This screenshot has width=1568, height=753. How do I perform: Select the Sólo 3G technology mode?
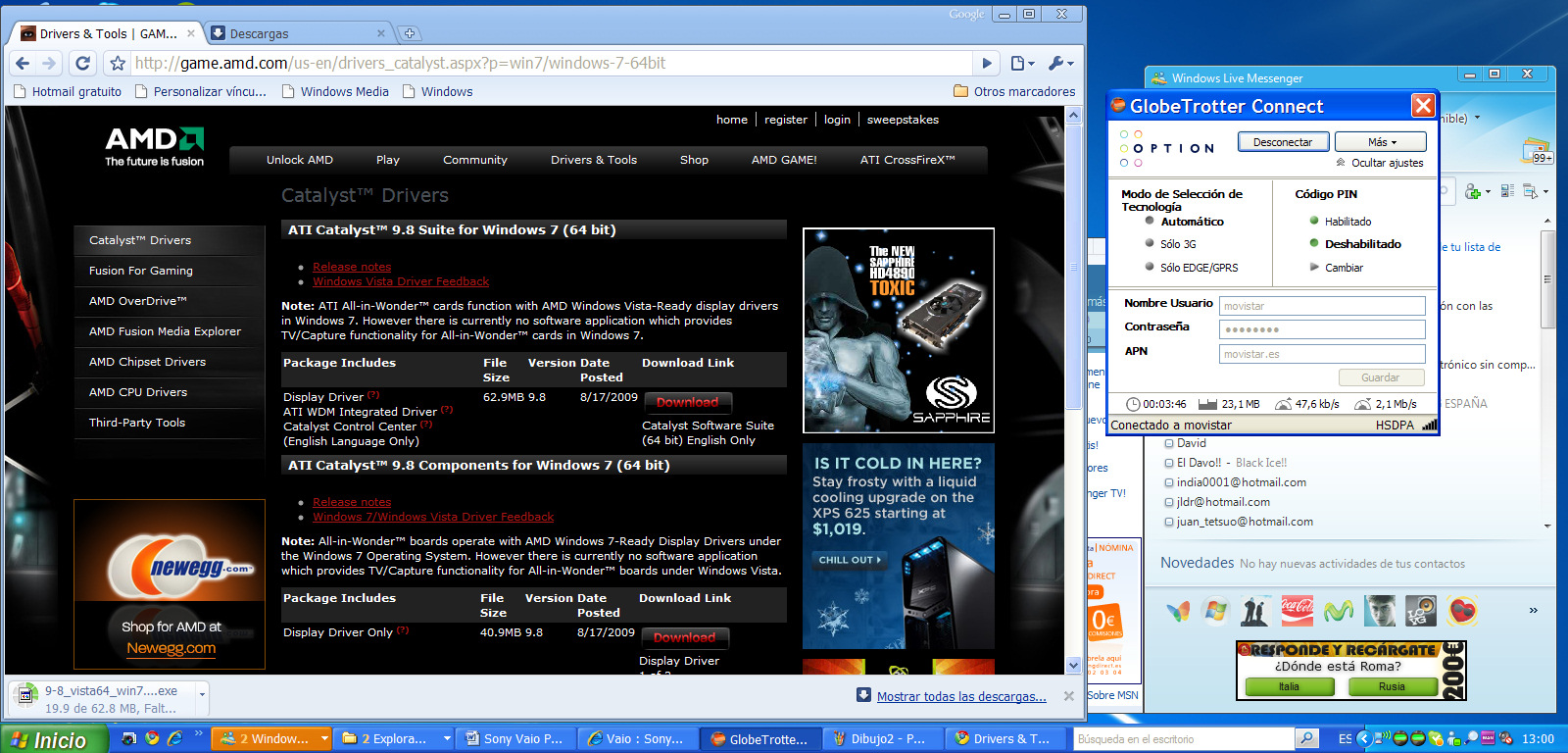point(1150,244)
